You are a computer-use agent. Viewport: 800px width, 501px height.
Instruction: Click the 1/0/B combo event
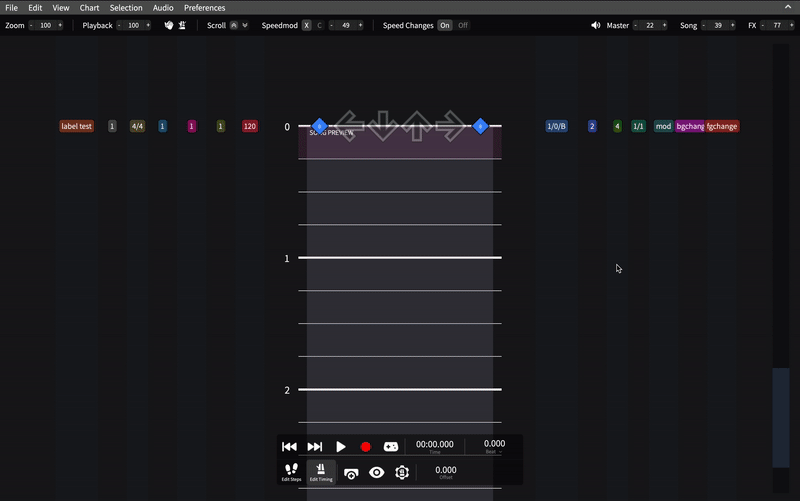[x=556, y=126]
